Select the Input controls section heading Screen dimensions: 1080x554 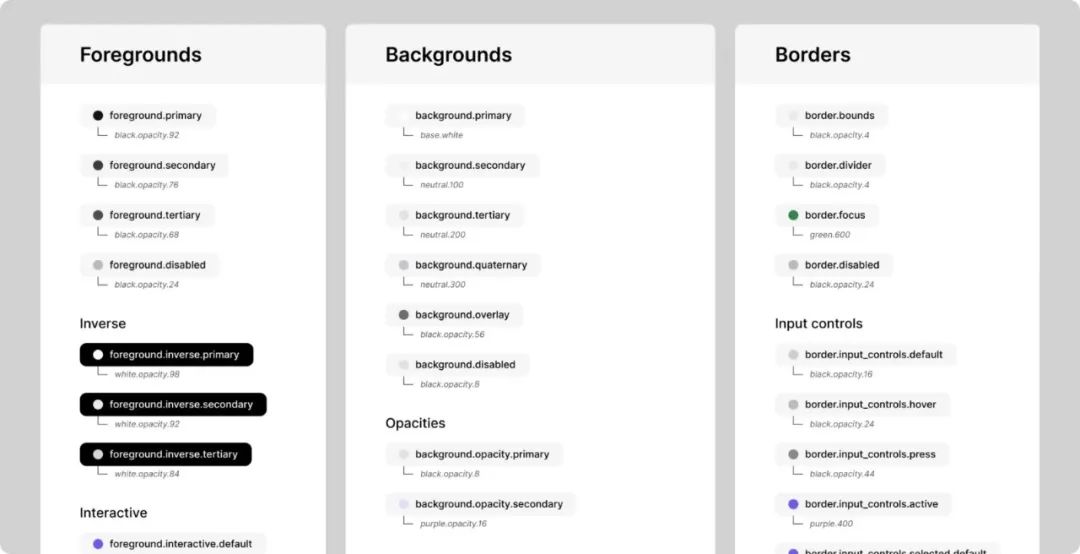coord(818,324)
